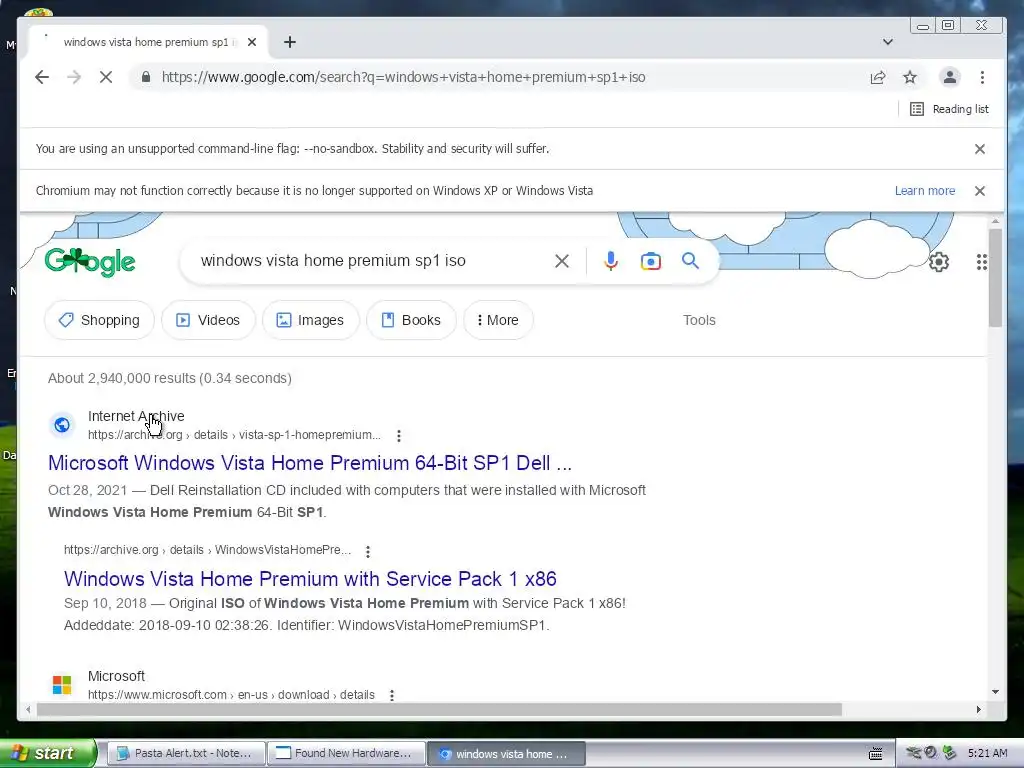Click the horizontal scroll right arrow
Viewport: 1024px width, 768px height.
pos(978,709)
